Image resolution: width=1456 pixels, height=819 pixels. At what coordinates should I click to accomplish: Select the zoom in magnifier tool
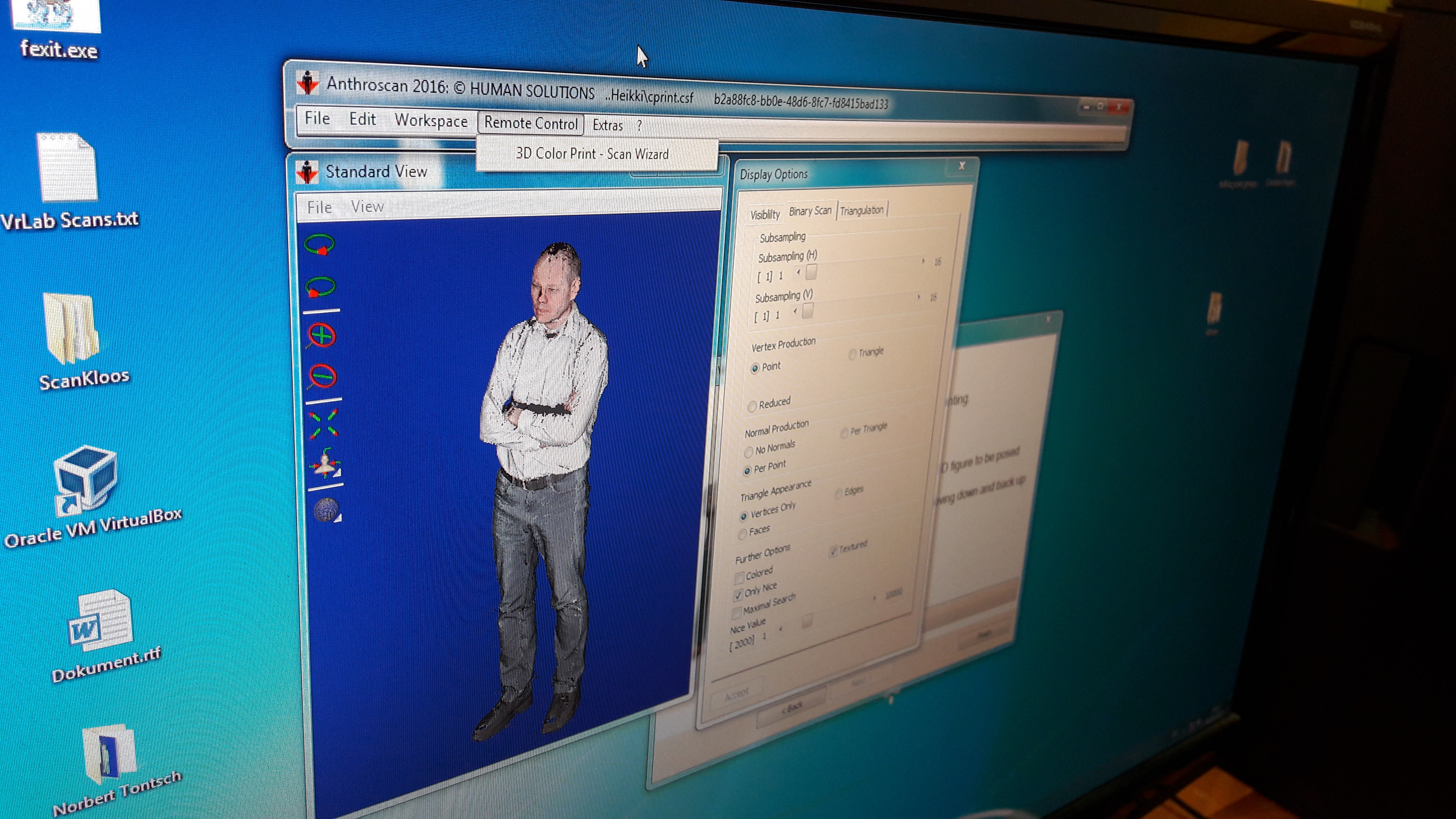click(322, 336)
